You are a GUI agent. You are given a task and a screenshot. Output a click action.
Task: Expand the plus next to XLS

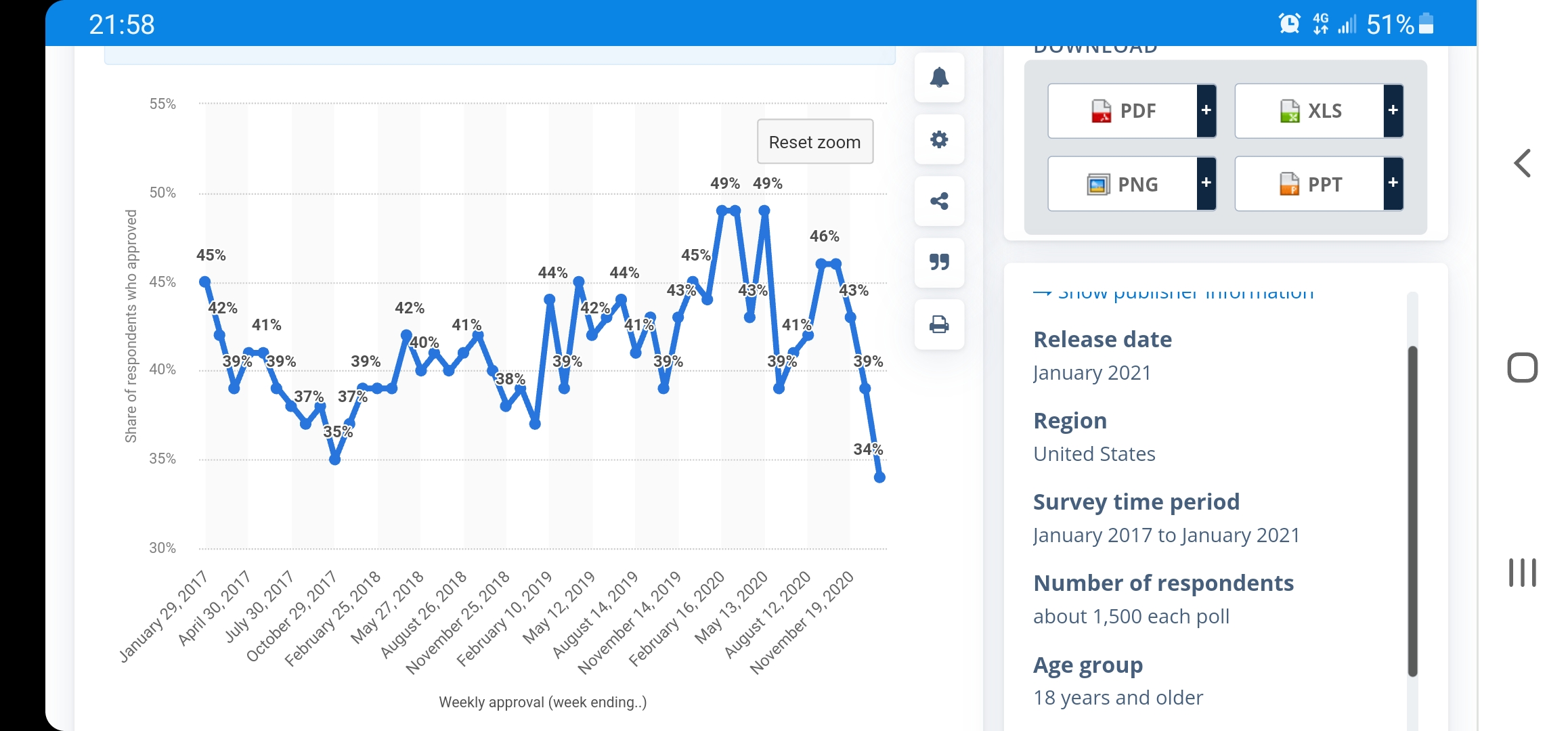[1393, 111]
